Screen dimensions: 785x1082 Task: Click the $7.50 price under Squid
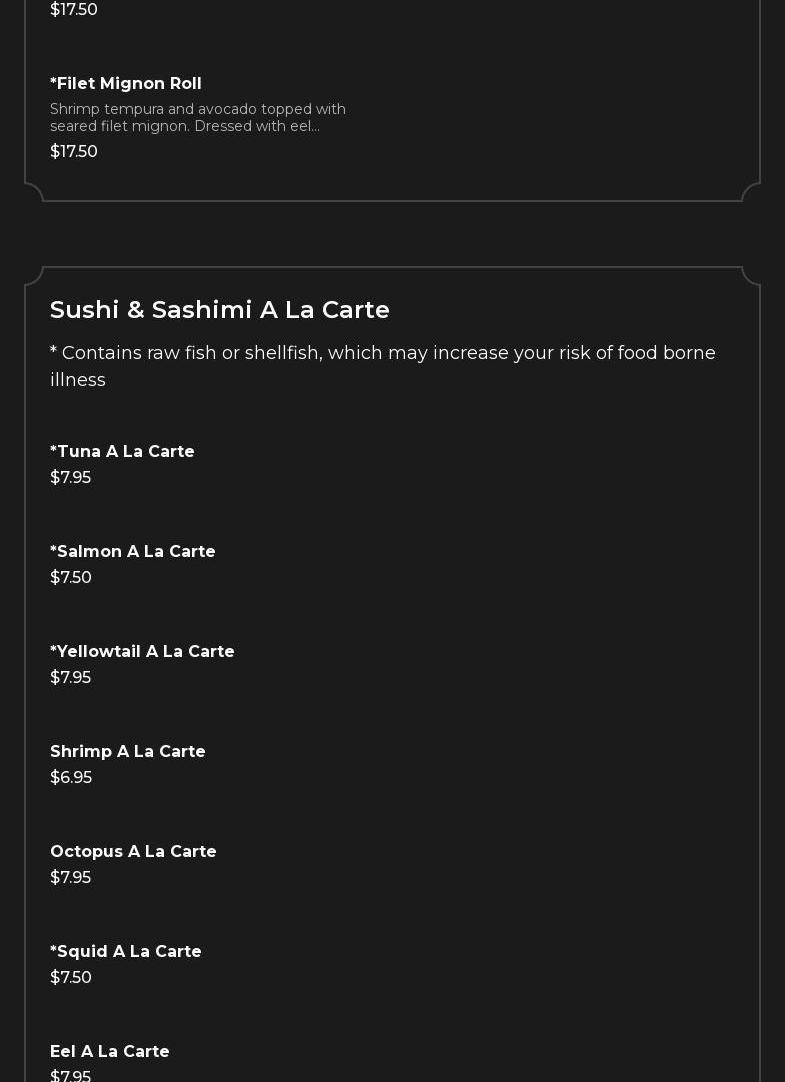[71, 978]
